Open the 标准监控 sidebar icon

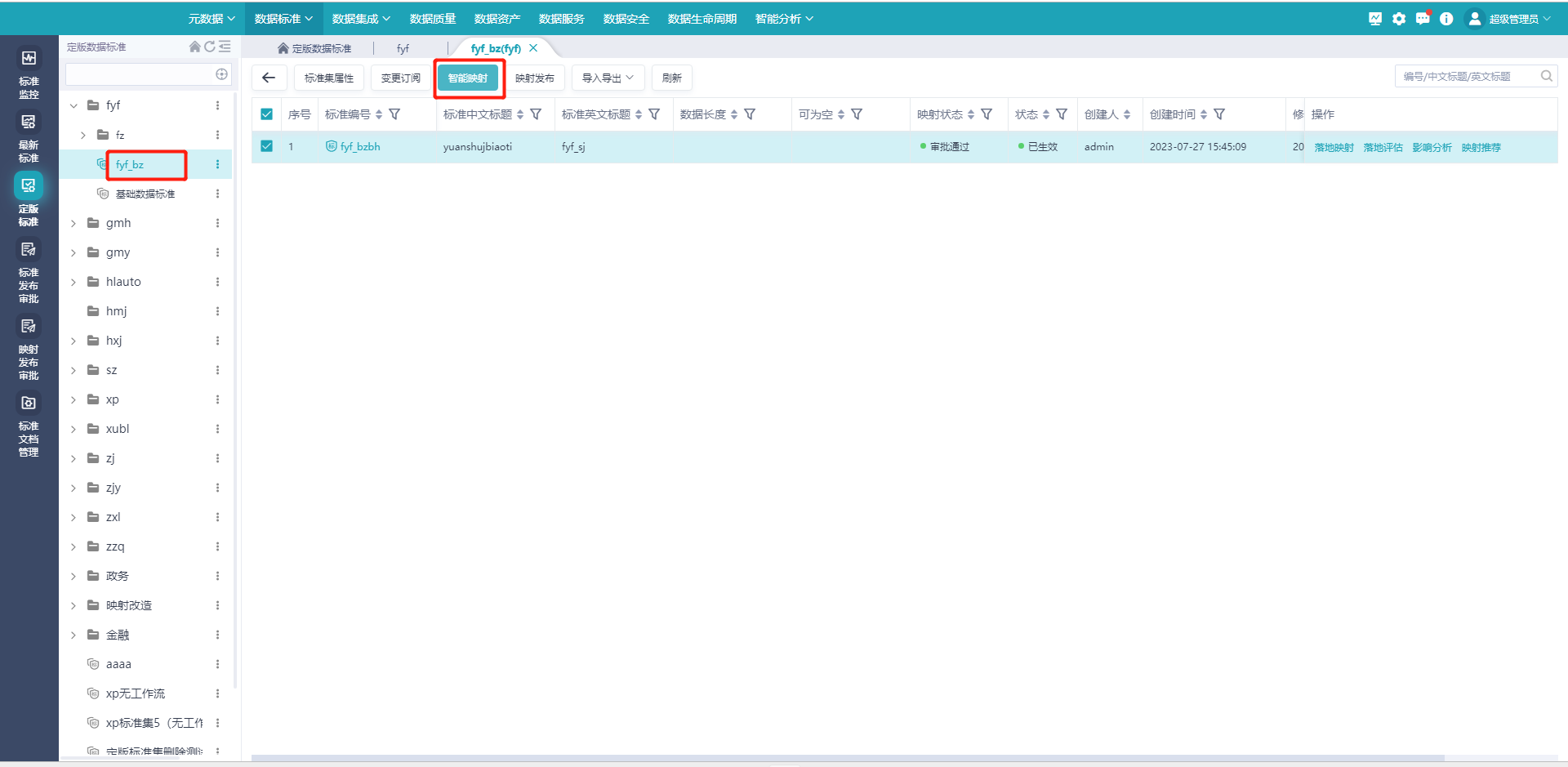tap(29, 70)
